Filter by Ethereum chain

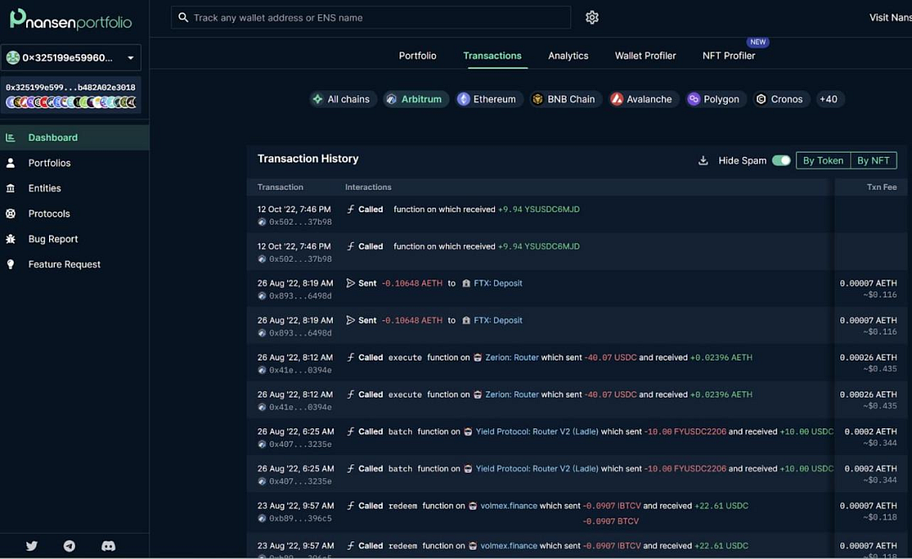[x=489, y=99]
